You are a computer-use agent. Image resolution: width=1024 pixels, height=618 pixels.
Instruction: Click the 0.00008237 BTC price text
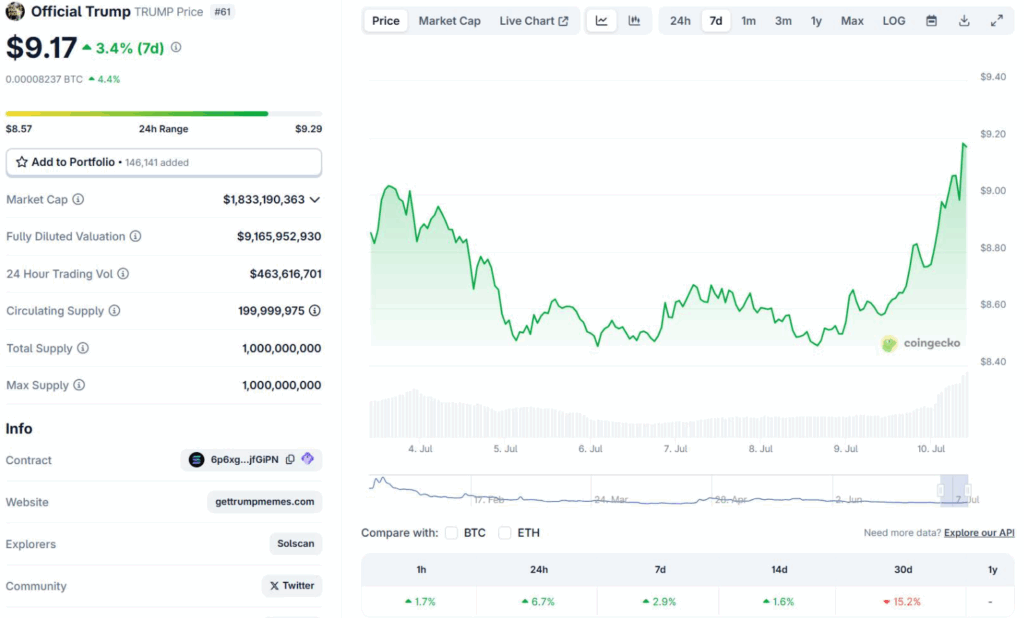tap(44, 80)
